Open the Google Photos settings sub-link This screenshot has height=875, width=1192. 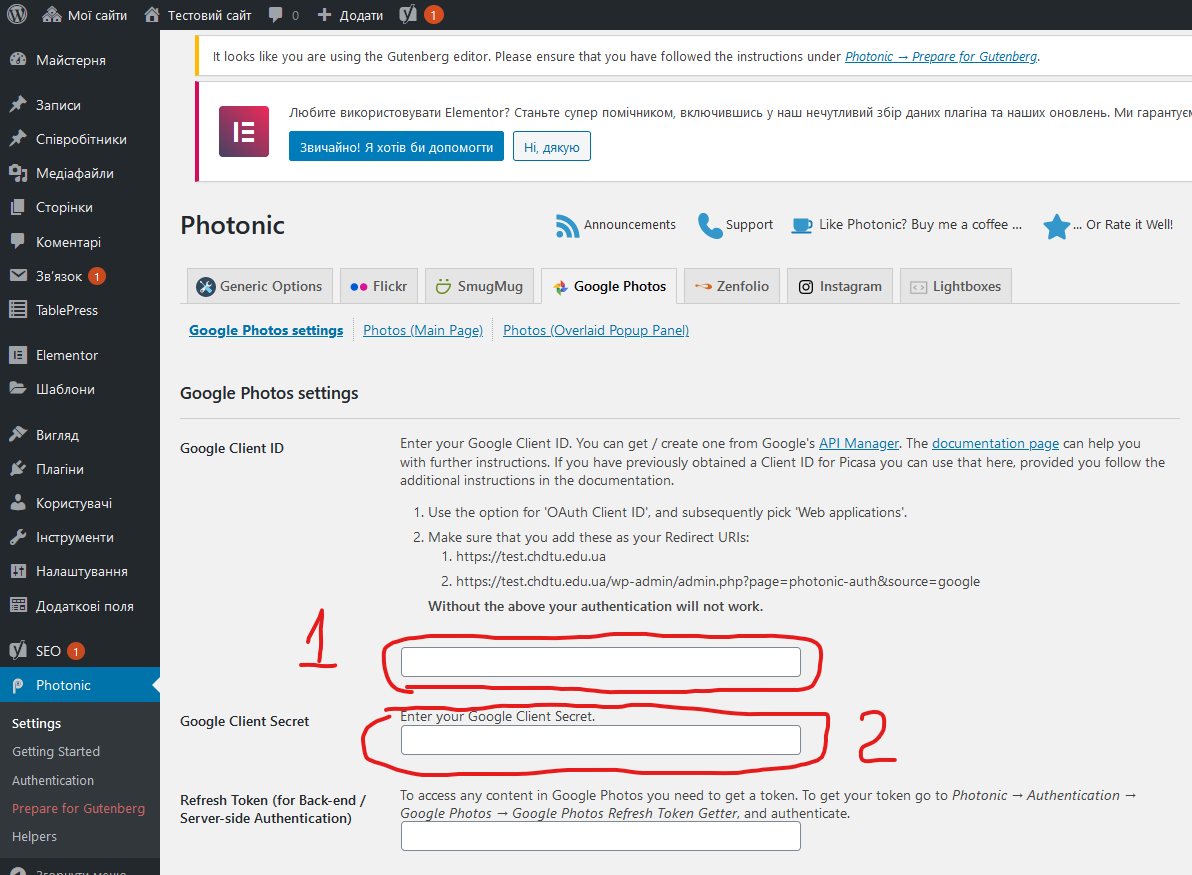point(266,330)
